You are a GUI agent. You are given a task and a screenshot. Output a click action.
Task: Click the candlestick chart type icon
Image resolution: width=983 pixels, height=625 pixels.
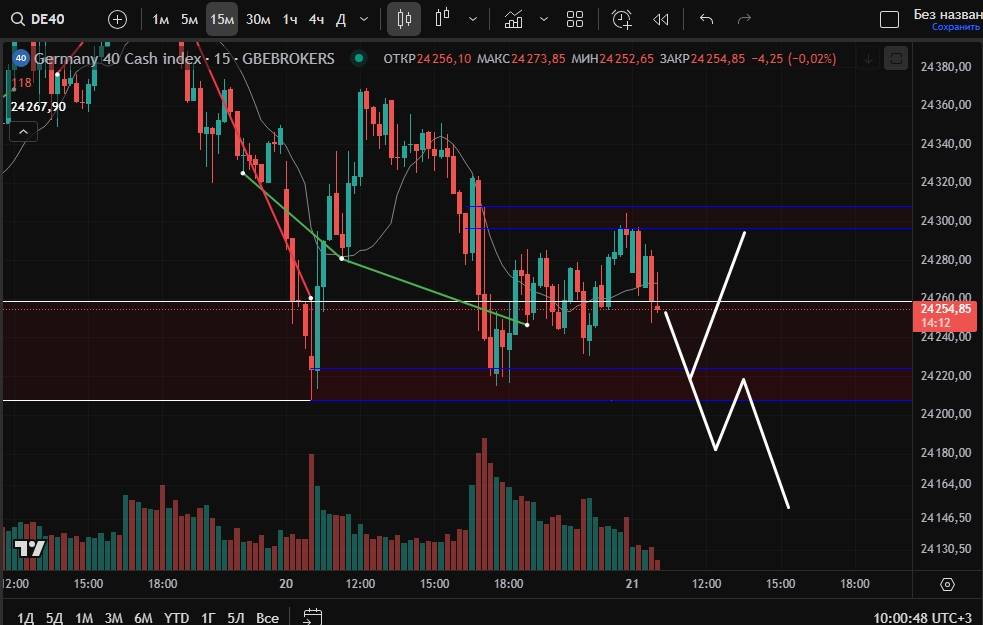(x=404, y=19)
